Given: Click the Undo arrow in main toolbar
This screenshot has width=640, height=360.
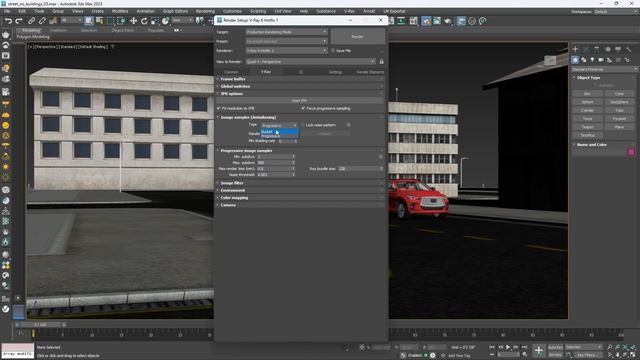Looking at the screenshot, I should coord(8,21).
